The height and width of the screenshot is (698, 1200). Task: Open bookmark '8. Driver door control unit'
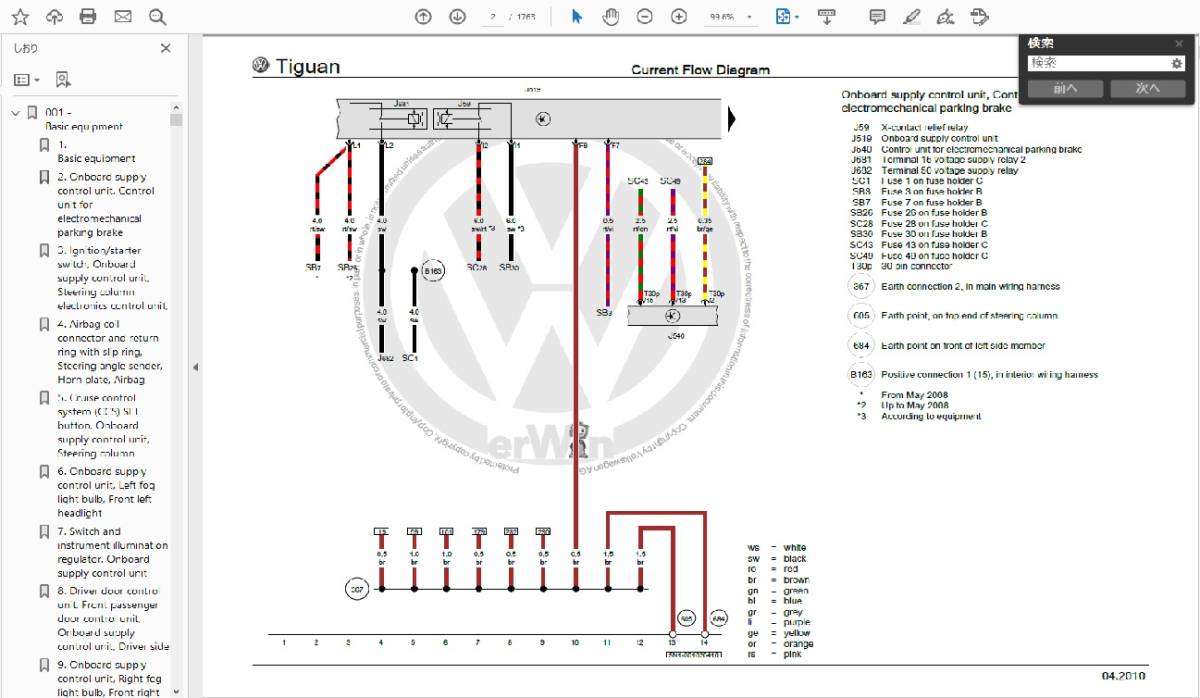click(113, 619)
